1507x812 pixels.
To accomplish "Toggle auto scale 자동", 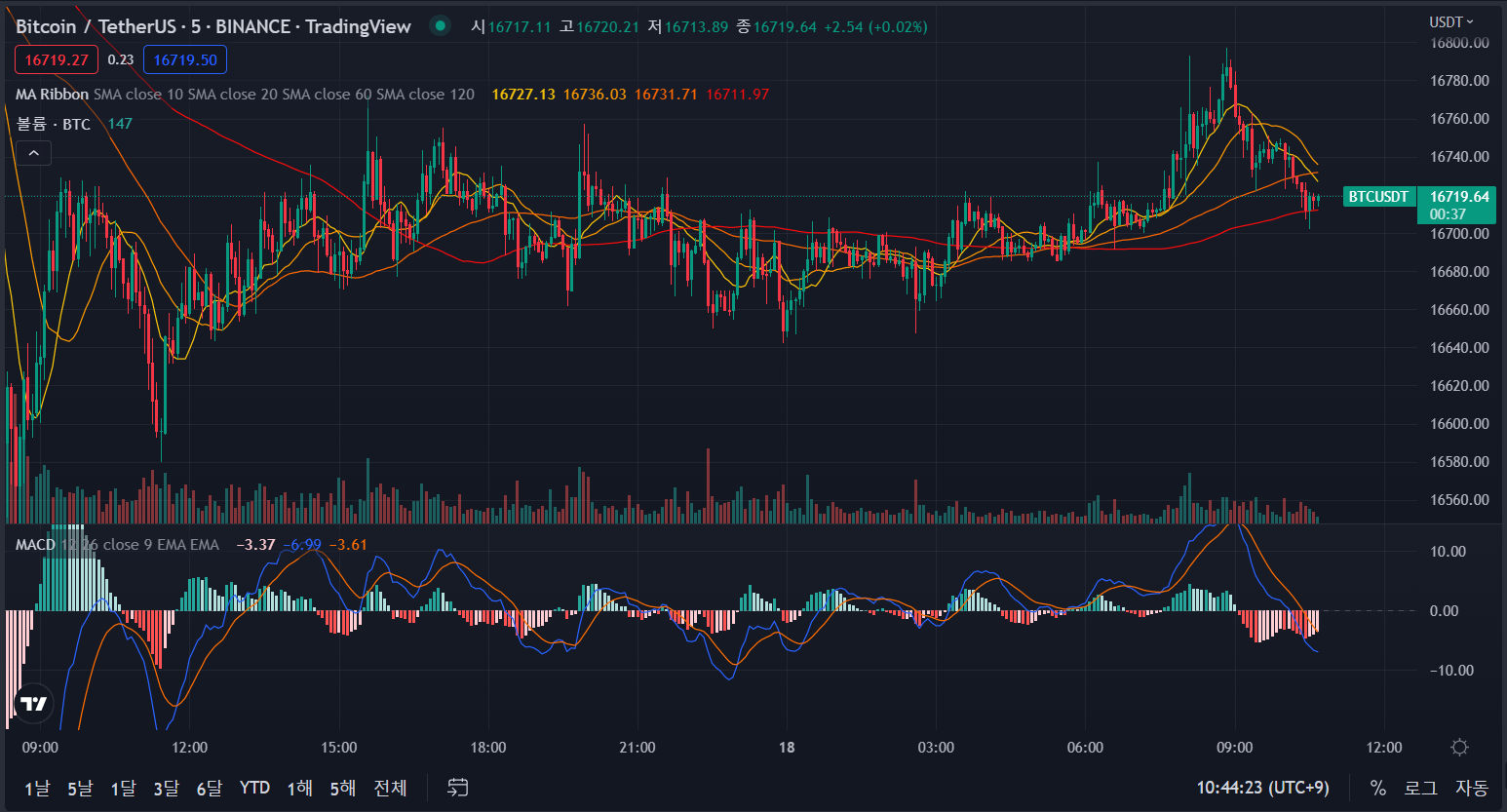I will [1472, 787].
